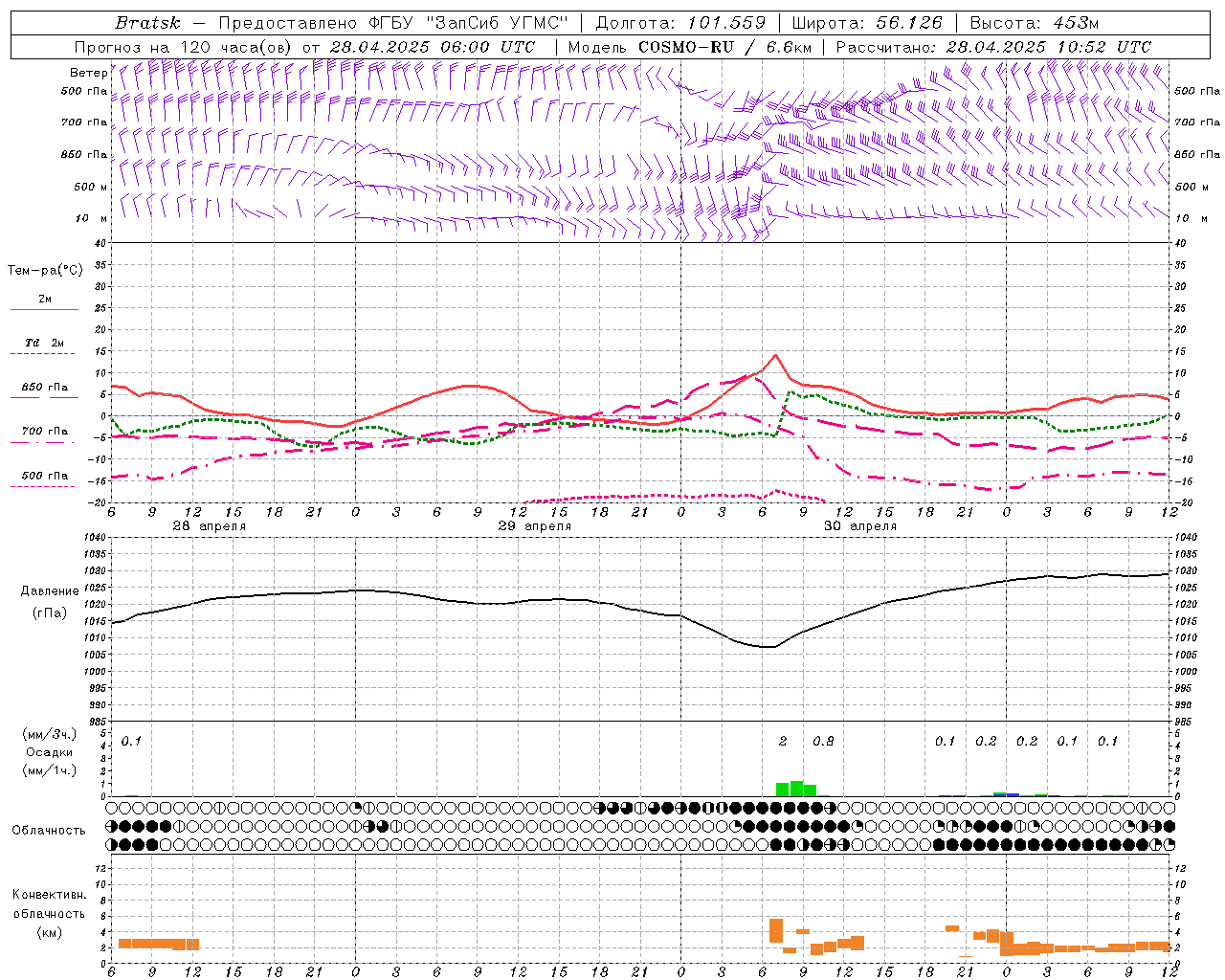The image size is (1225, 980).
Task: Click the "30 апреля" date label
Action: 860,526
